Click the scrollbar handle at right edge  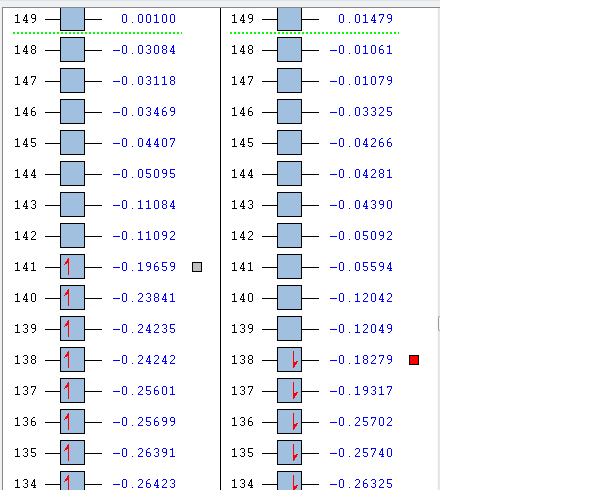click(439, 324)
